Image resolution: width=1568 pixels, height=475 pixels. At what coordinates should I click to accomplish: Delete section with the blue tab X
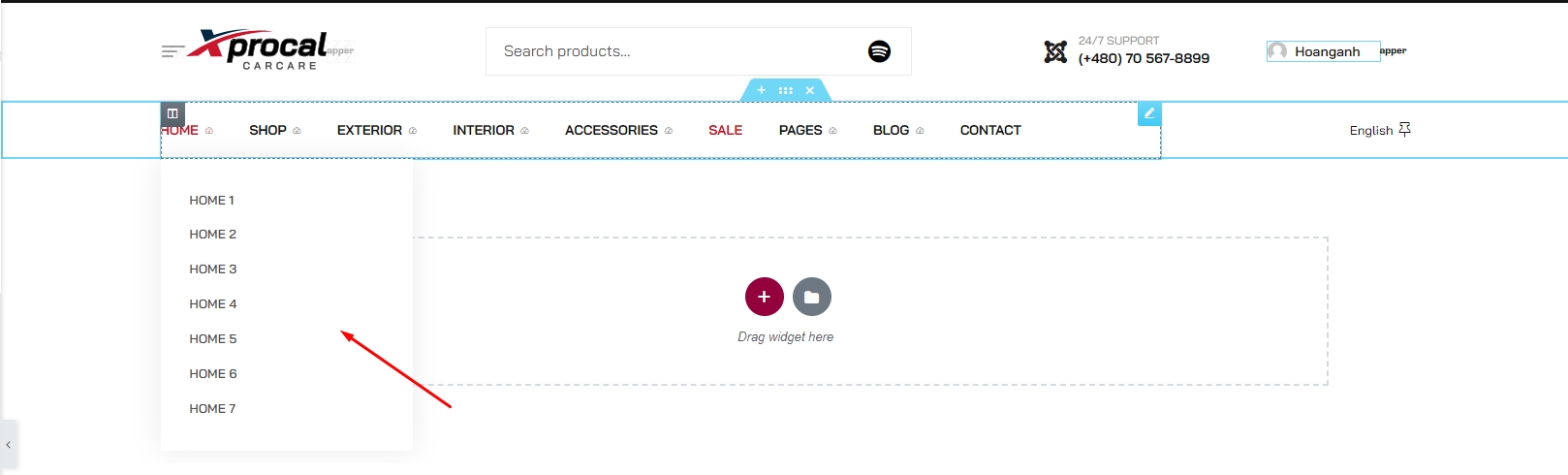pyautogui.click(x=810, y=90)
